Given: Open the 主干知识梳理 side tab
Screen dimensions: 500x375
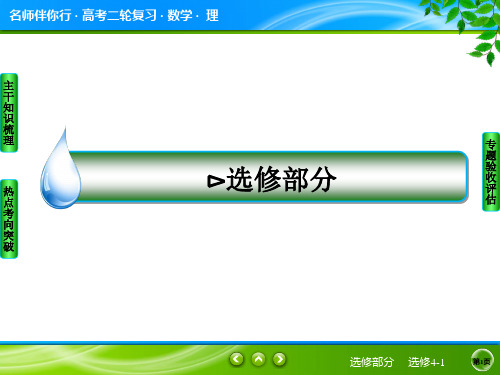Looking at the screenshot, I should click(x=9, y=113).
